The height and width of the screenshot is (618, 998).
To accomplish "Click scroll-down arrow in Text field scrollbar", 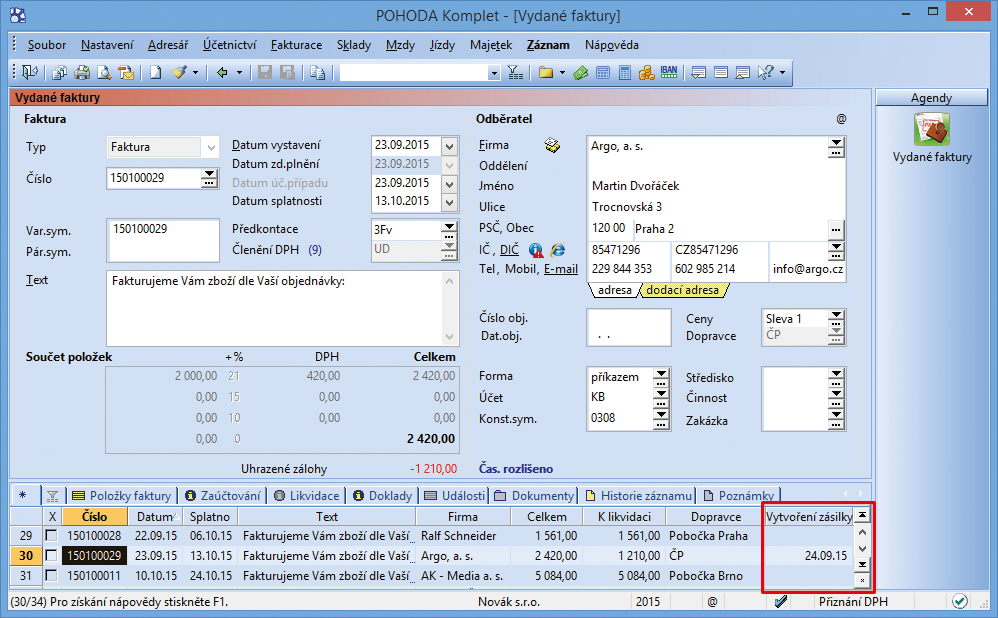I will coord(450,337).
